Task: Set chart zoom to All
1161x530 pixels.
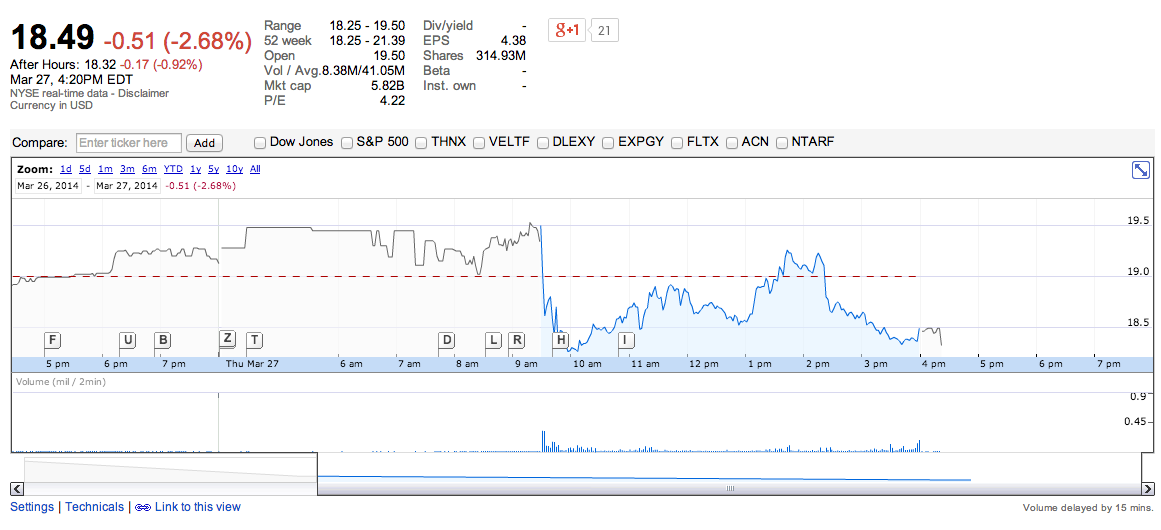Action: tap(255, 169)
